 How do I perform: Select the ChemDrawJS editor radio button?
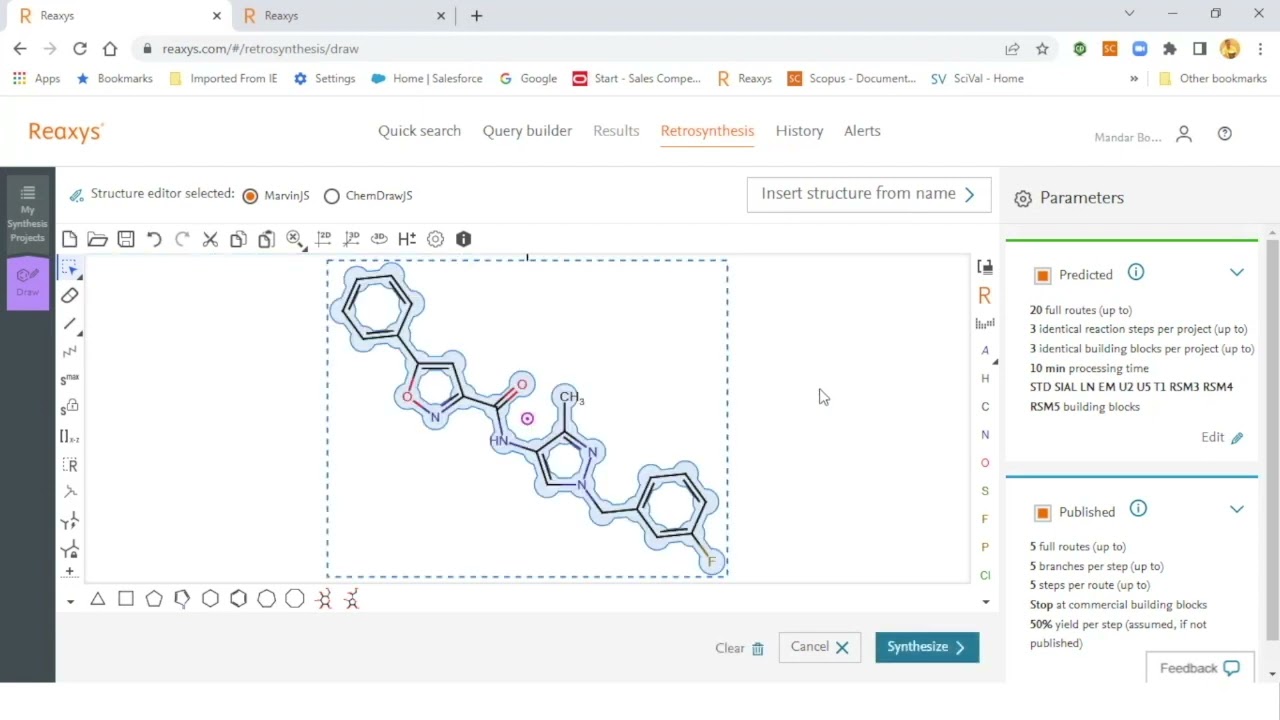pyautogui.click(x=332, y=196)
